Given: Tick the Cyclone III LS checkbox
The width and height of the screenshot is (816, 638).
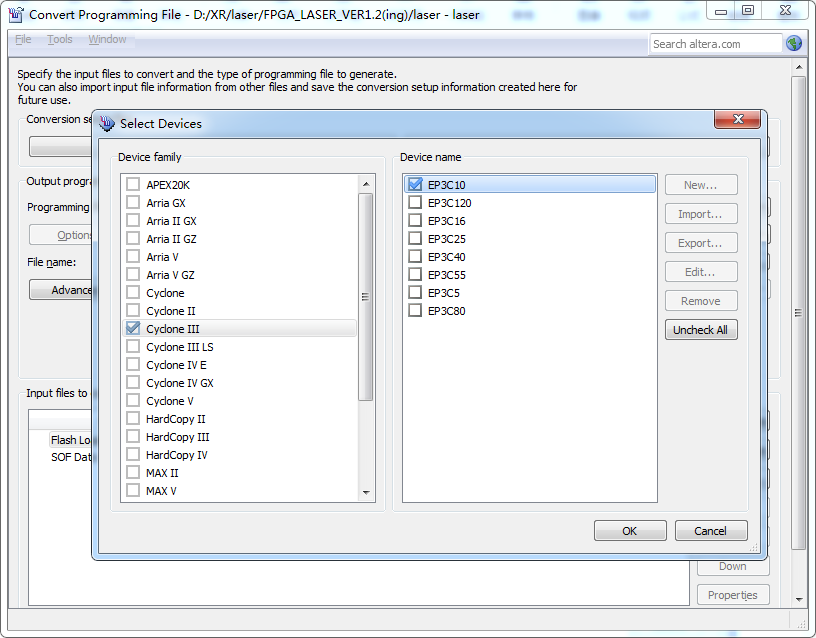Looking at the screenshot, I should (133, 347).
